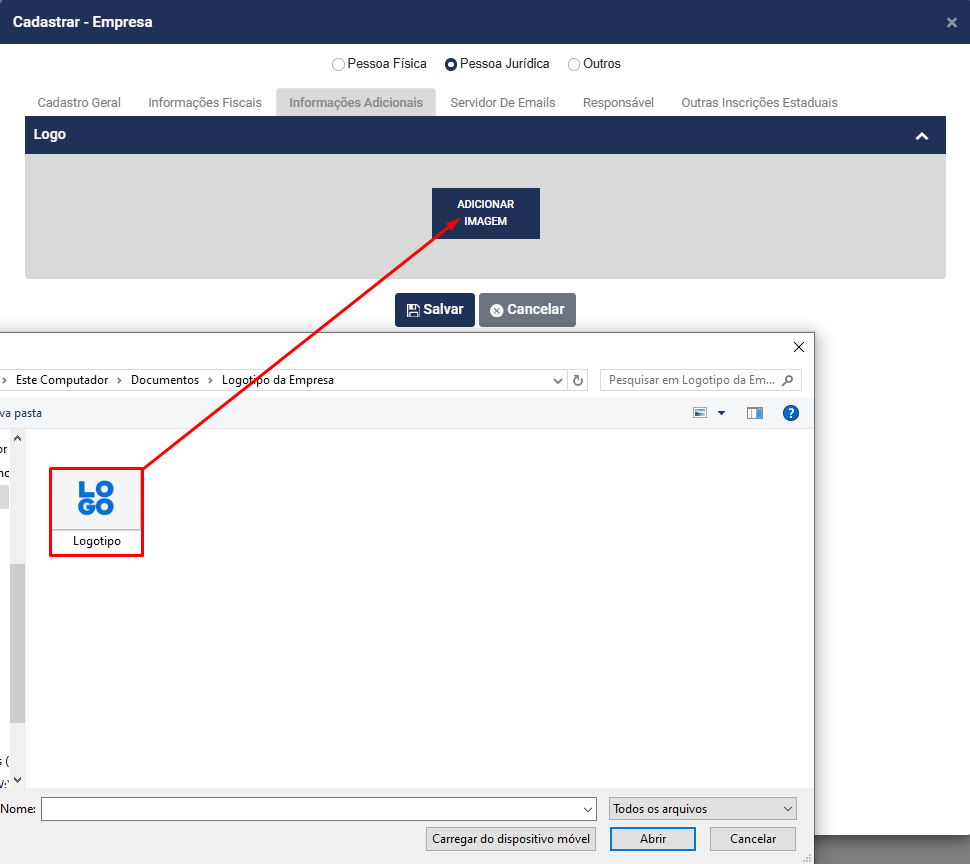
Task: Toggle the preview pane icon
Action: (755, 413)
